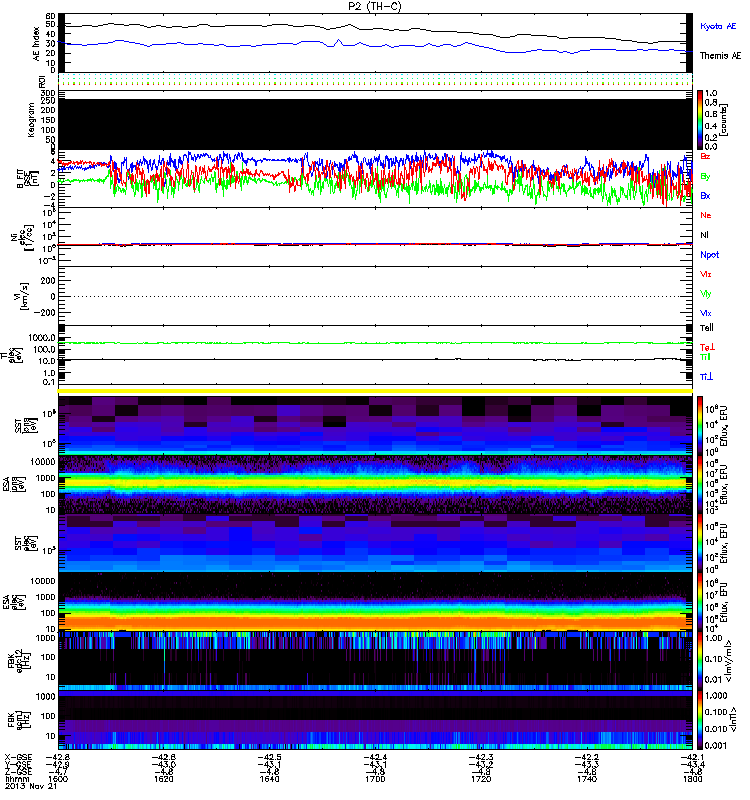Click the green Viy velocity label
The image size is (750, 800).
706,293
